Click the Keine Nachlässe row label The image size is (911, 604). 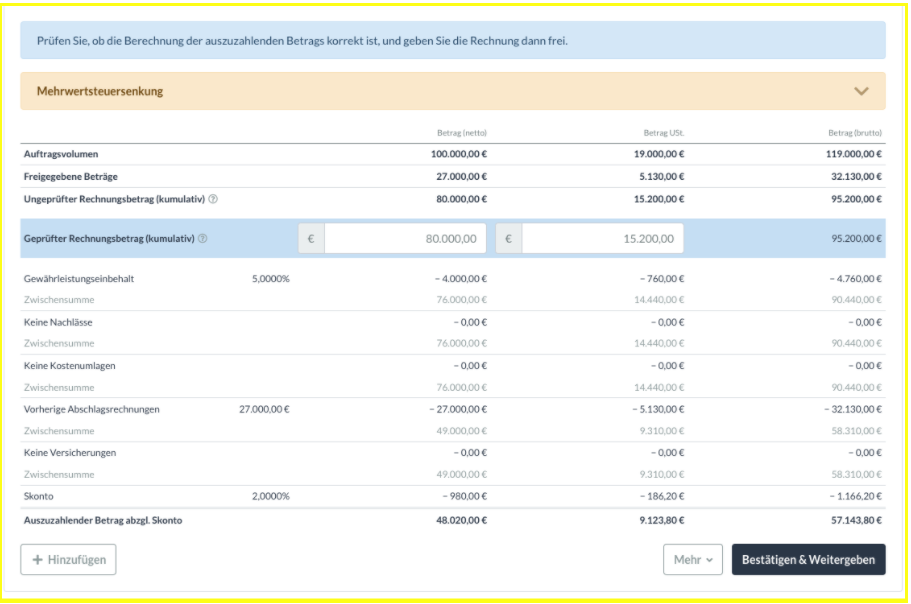click(58, 322)
